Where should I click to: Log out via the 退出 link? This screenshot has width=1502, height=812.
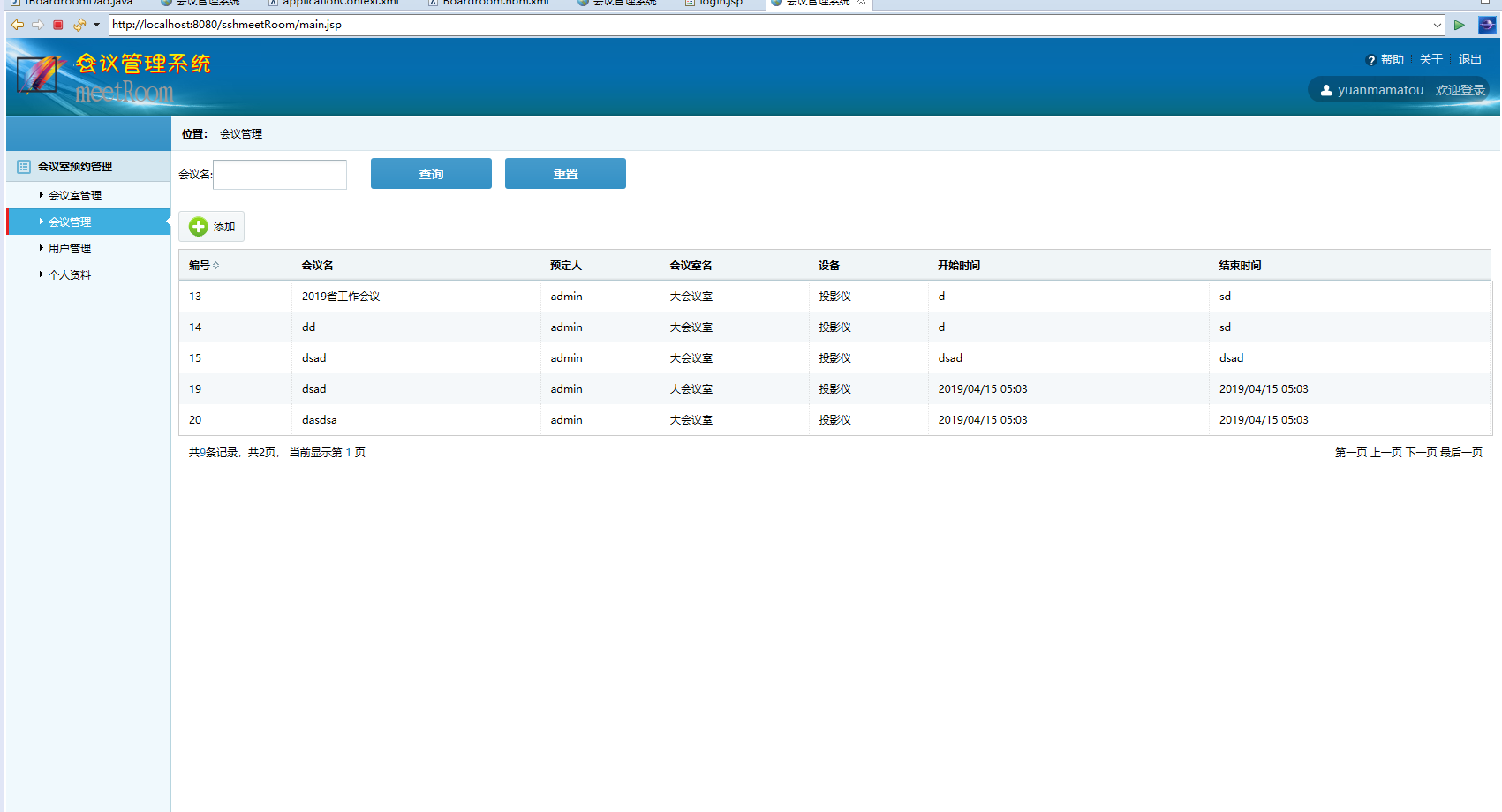(1470, 59)
